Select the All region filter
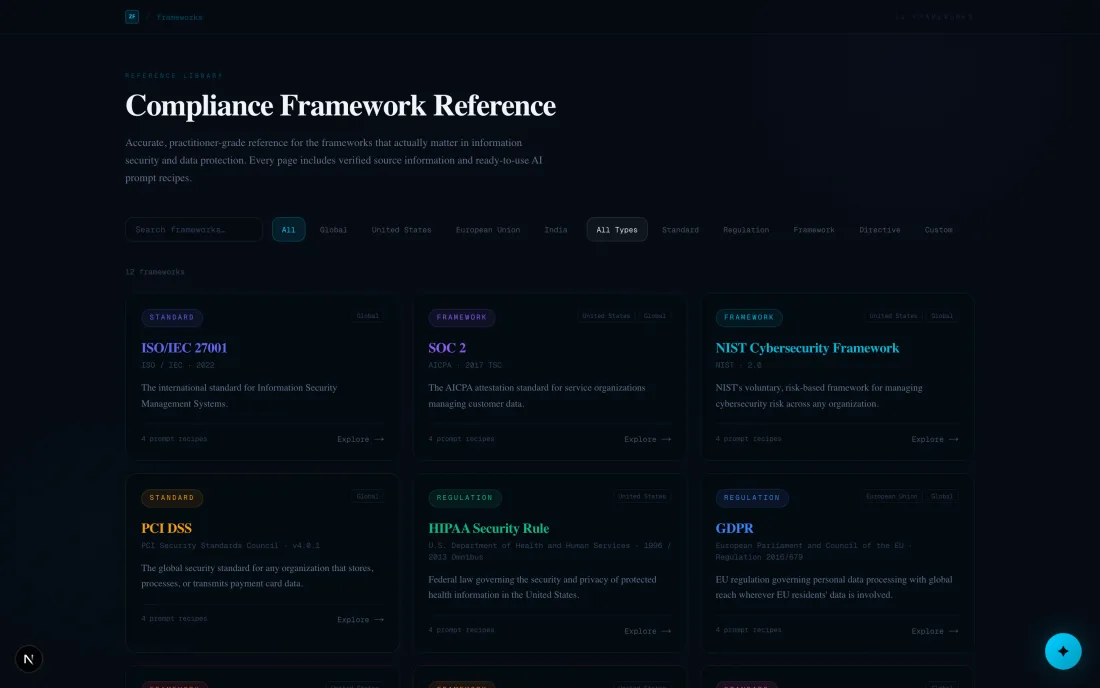 pyautogui.click(x=288, y=229)
